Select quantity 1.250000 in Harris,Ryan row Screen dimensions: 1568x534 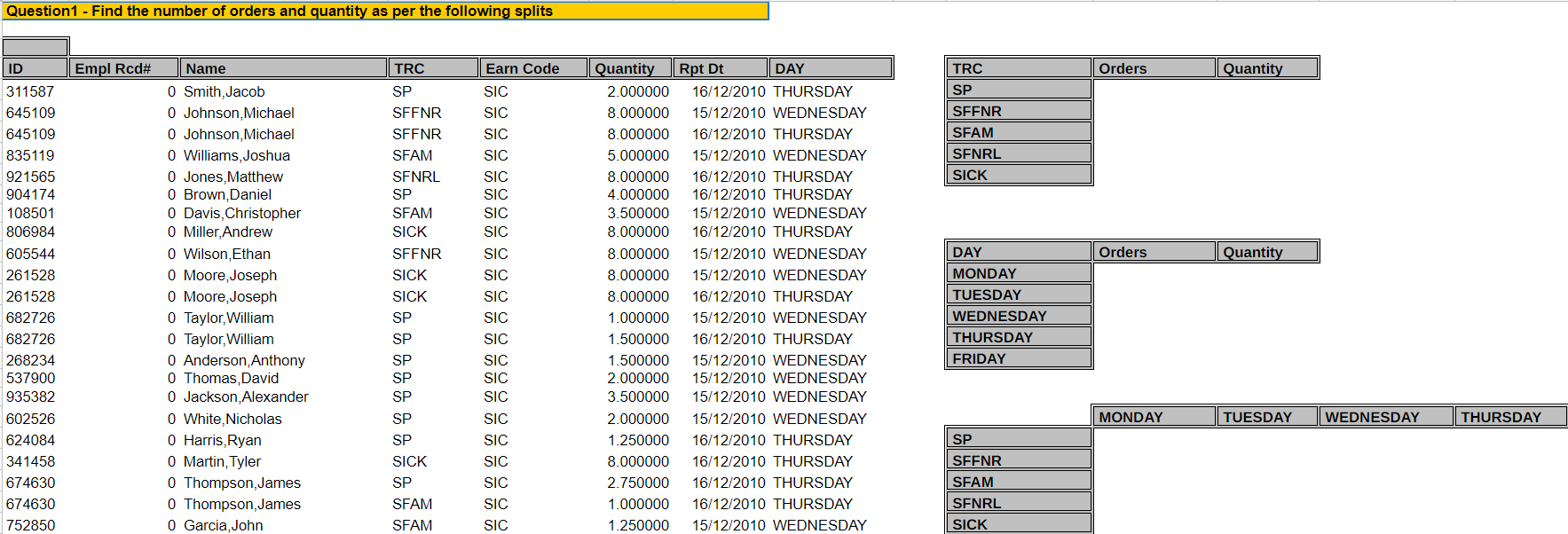pyautogui.click(x=638, y=440)
